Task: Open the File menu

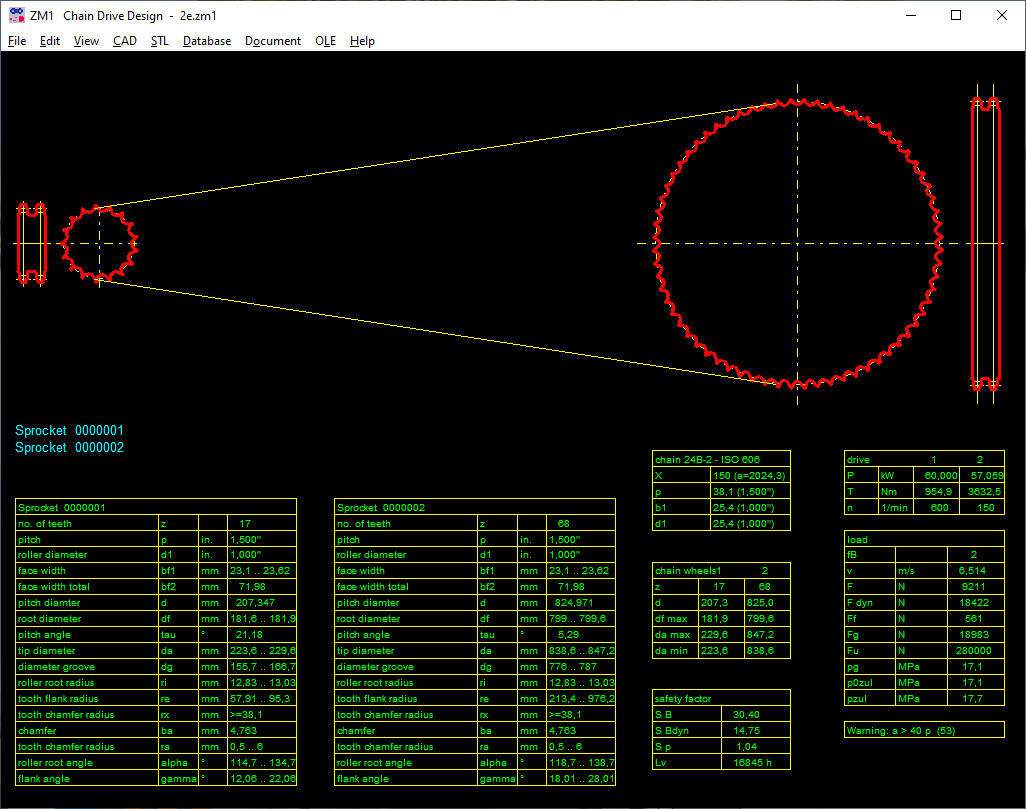Action: 17,41
